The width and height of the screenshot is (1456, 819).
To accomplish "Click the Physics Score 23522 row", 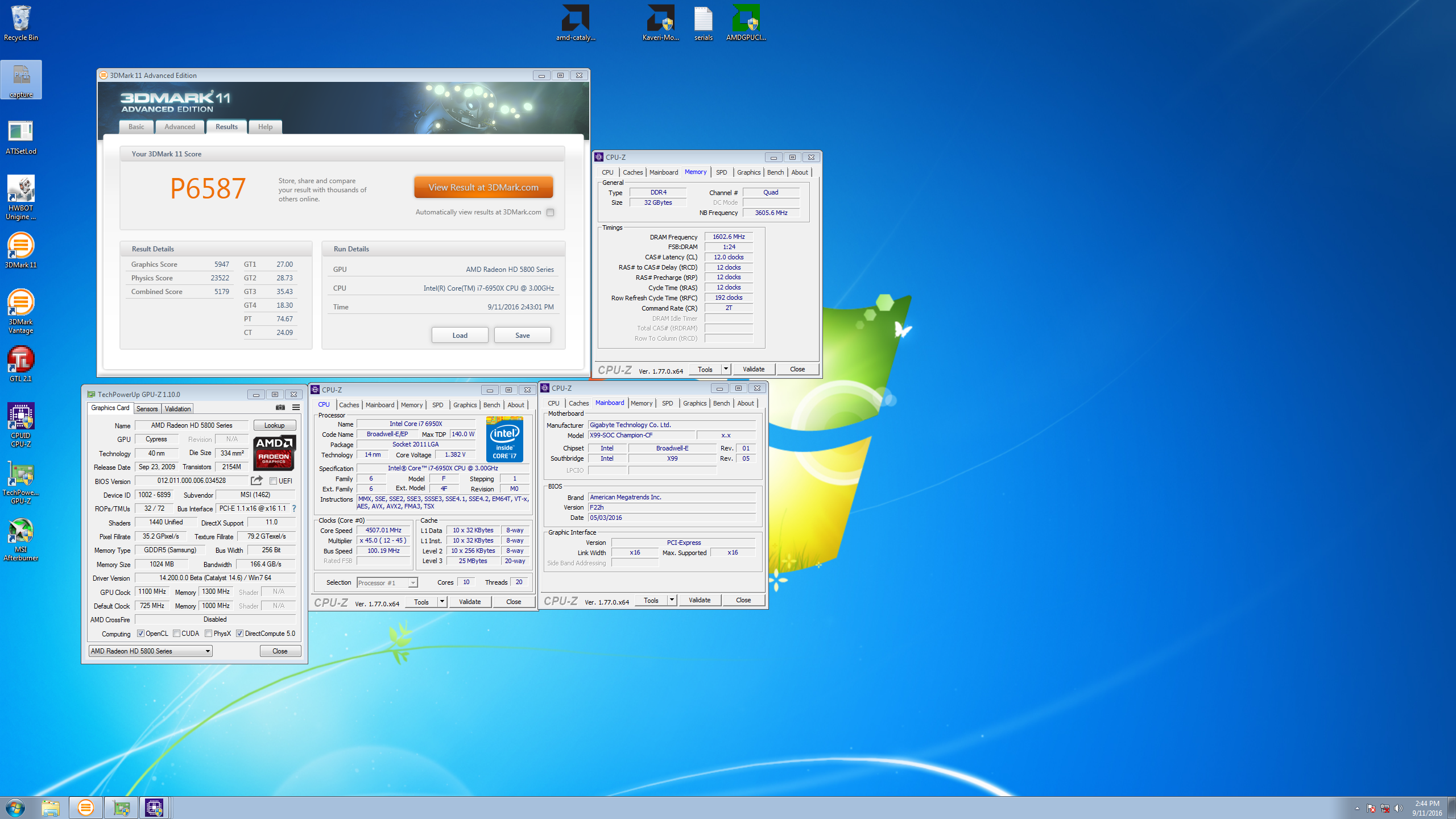I will [180, 278].
